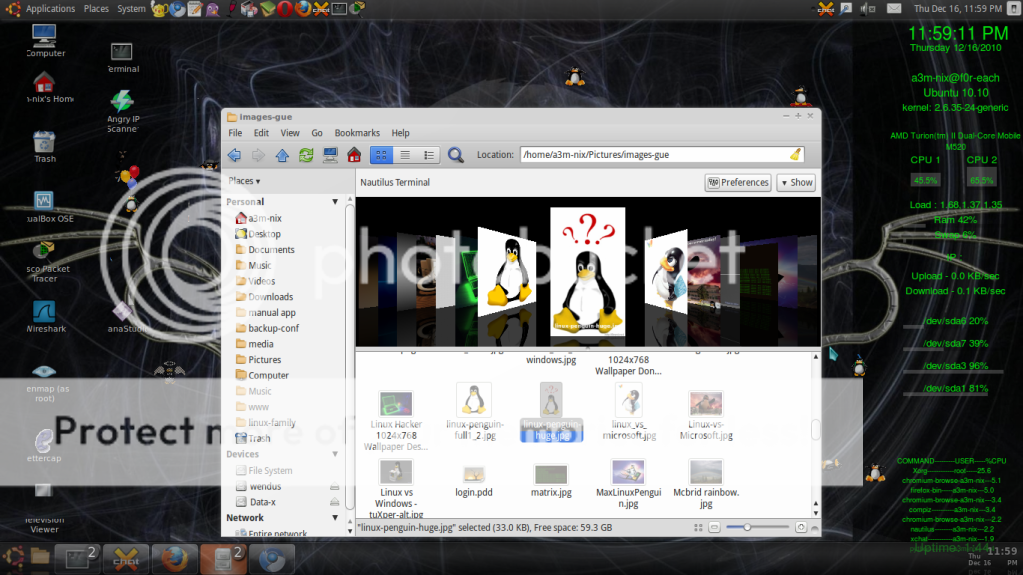Open the Help menu
Viewport: 1023px width, 575px height.
(400, 132)
